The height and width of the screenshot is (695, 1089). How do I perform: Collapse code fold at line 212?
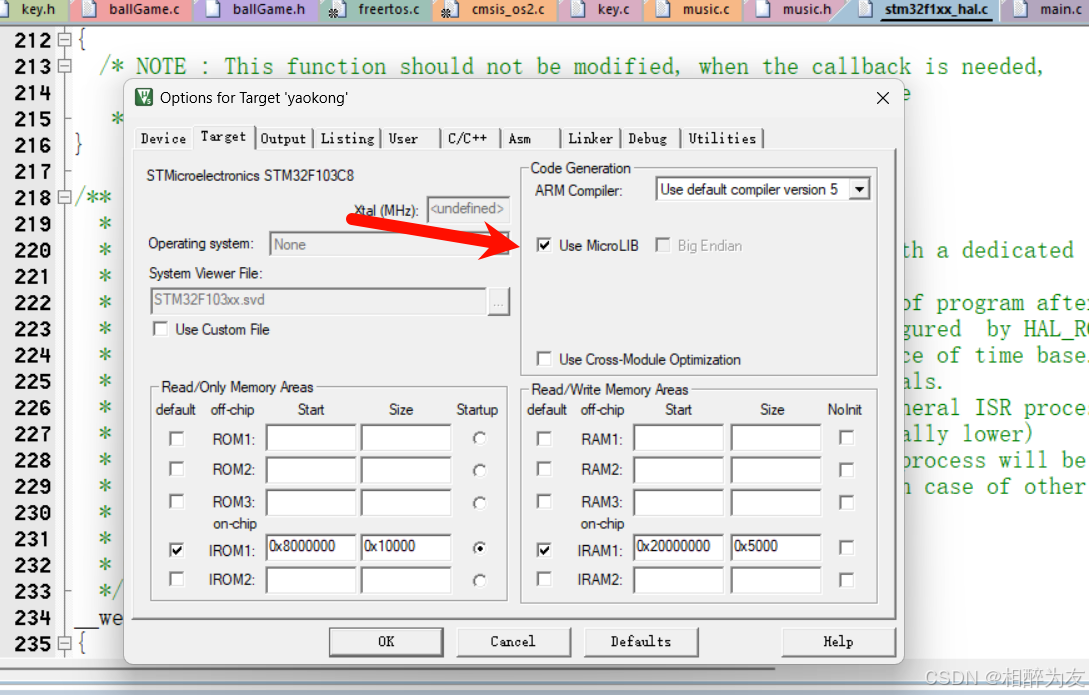tap(65, 40)
